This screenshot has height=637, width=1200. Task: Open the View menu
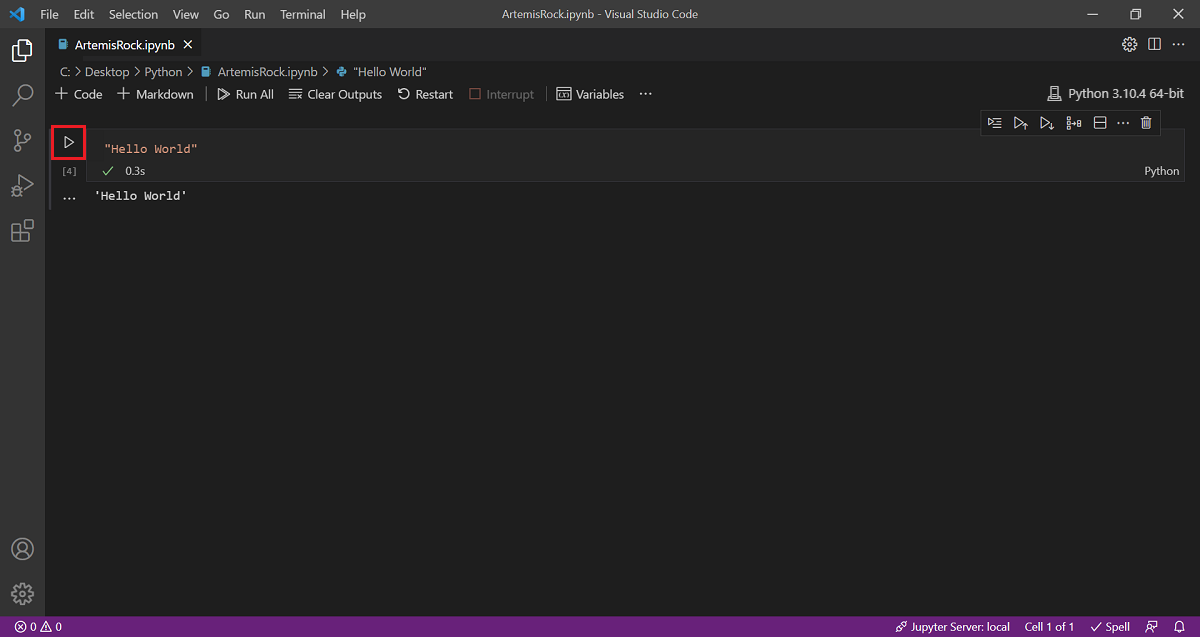tap(185, 14)
